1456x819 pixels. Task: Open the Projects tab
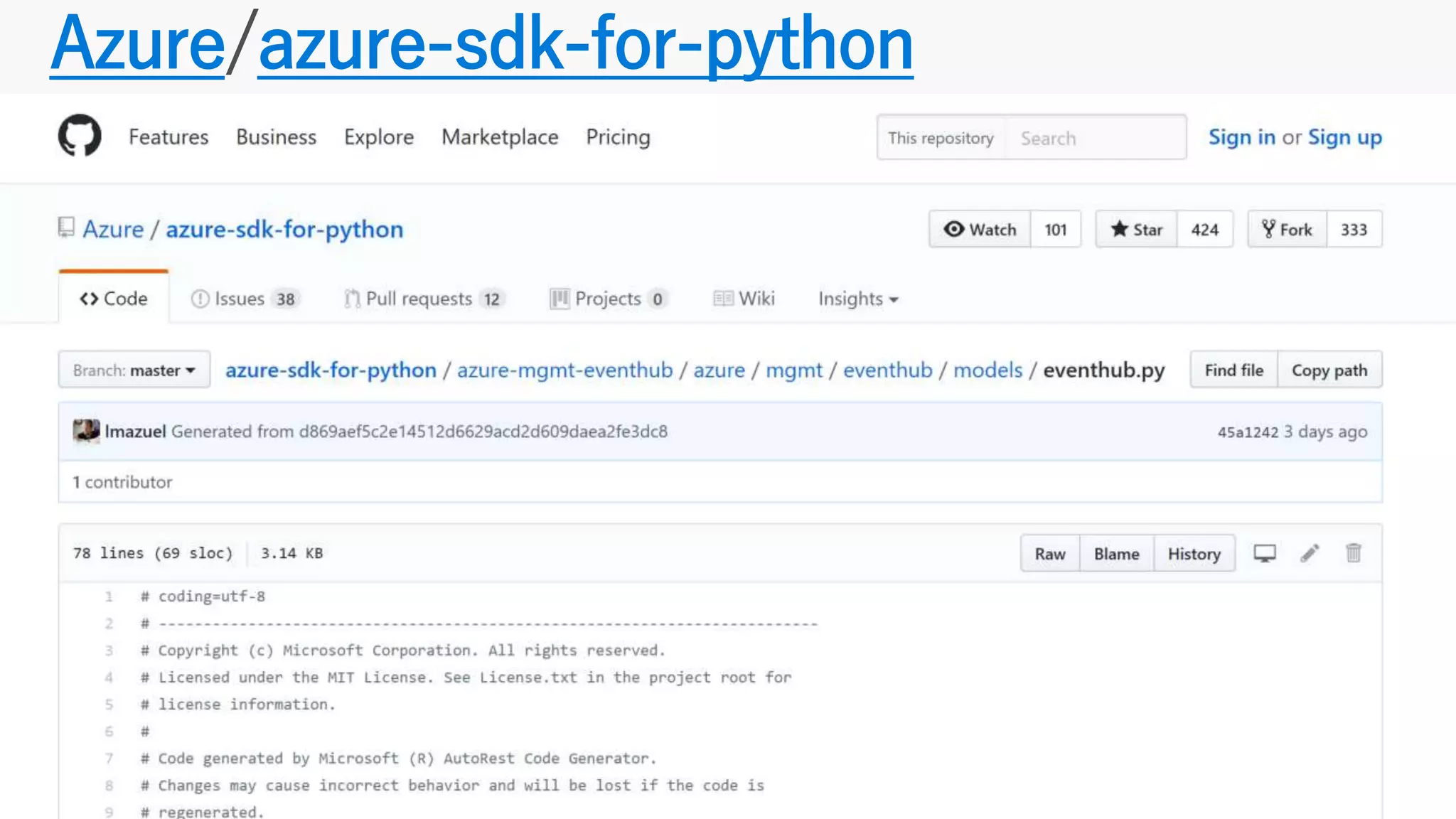tap(609, 299)
